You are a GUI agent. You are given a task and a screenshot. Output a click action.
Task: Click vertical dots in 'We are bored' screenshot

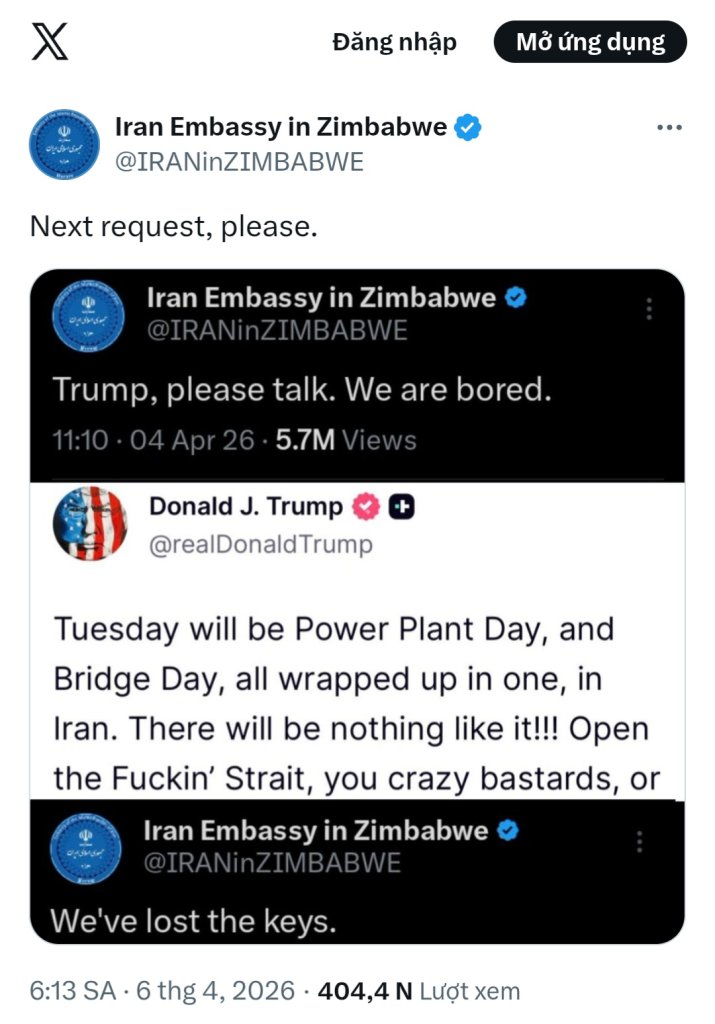tap(648, 309)
